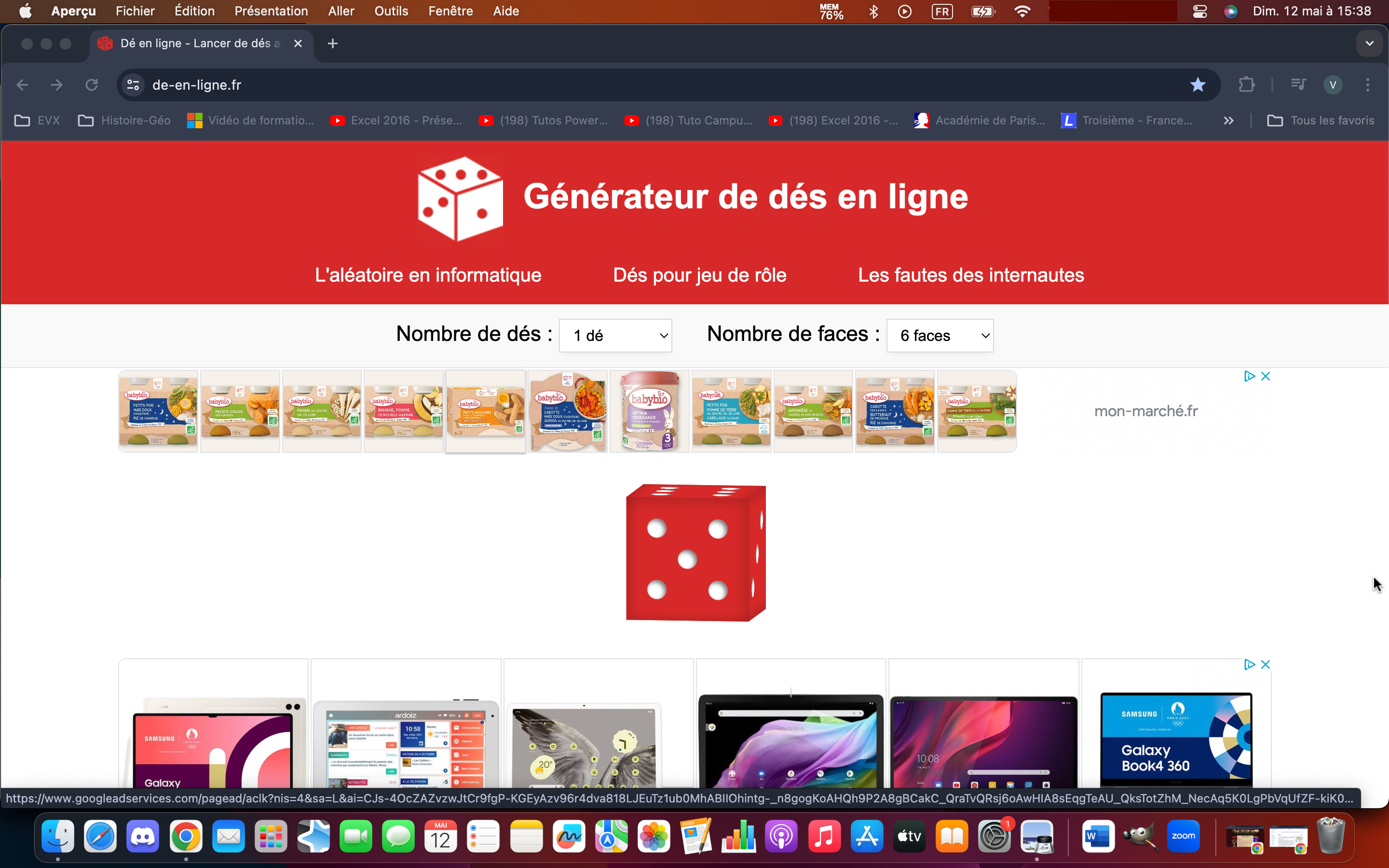1389x868 pixels.
Task: Click the AdChoices triangle on Samsung ad
Action: pyautogui.click(x=1249, y=664)
